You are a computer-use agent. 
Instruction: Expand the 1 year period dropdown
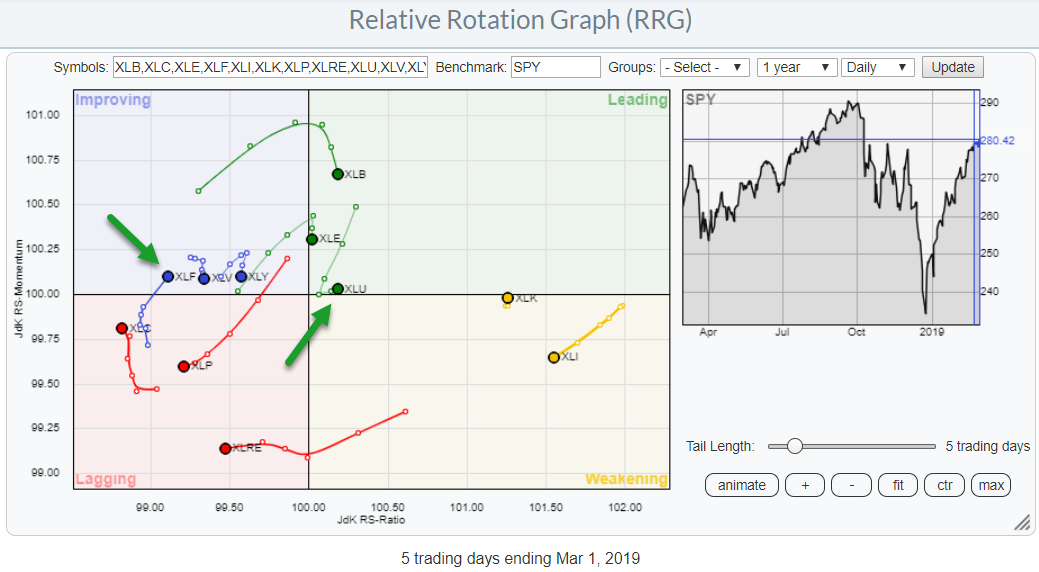tap(796, 67)
